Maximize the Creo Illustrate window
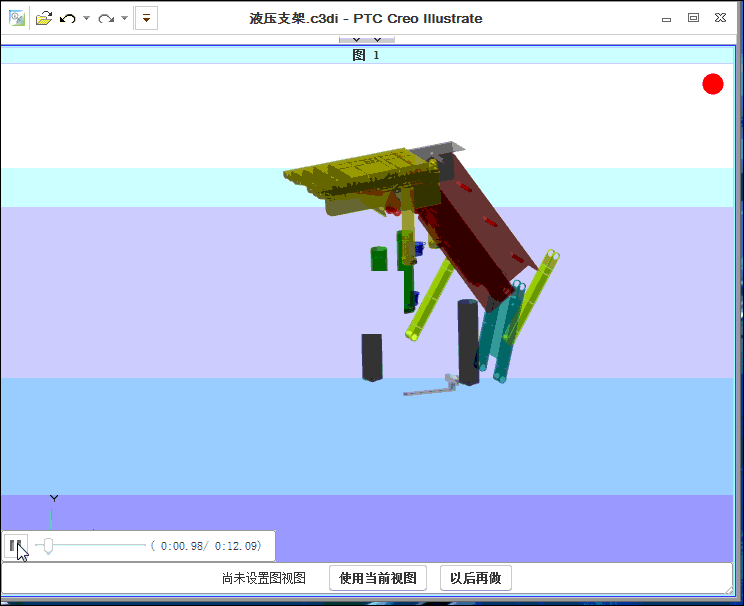744x606 pixels. (693, 18)
